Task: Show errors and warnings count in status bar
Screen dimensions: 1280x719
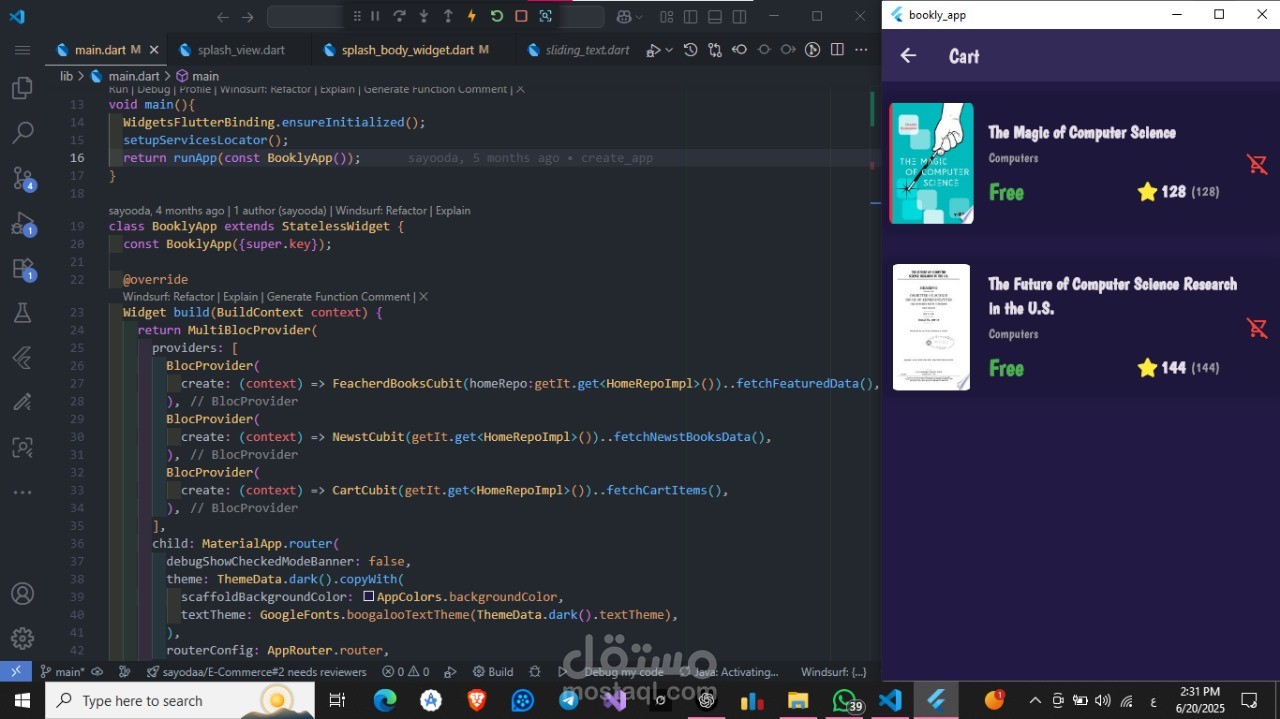Action: (406, 672)
